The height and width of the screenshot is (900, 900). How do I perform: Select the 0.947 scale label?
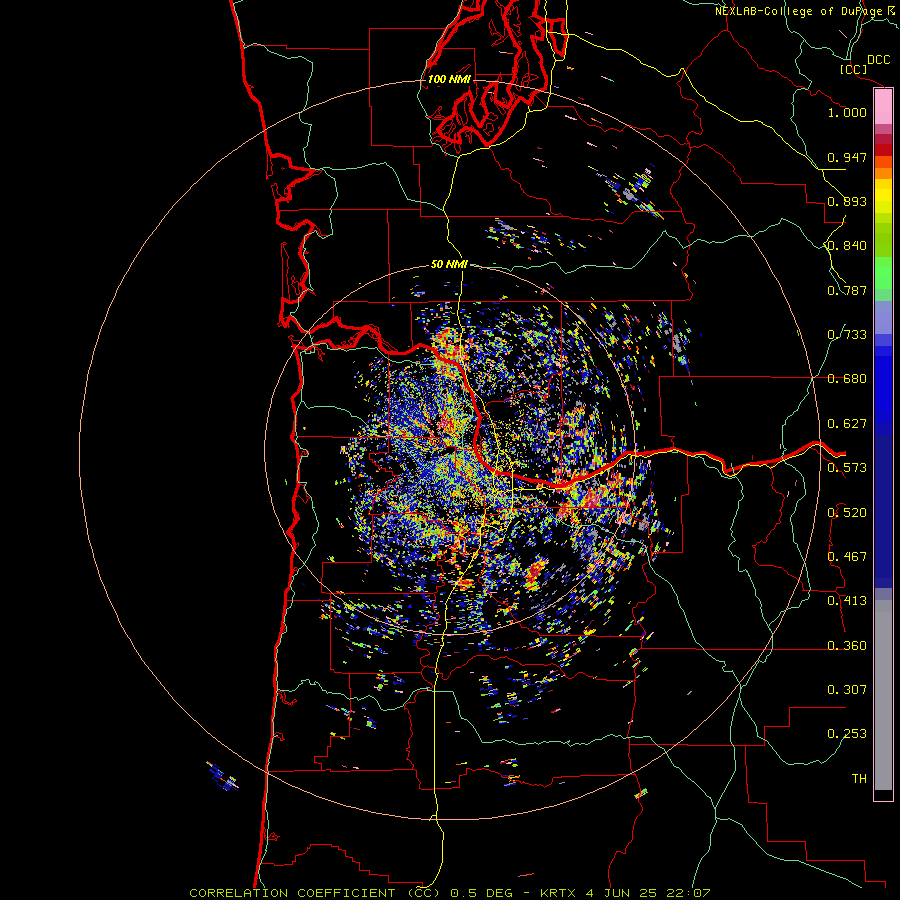tap(847, 157)
